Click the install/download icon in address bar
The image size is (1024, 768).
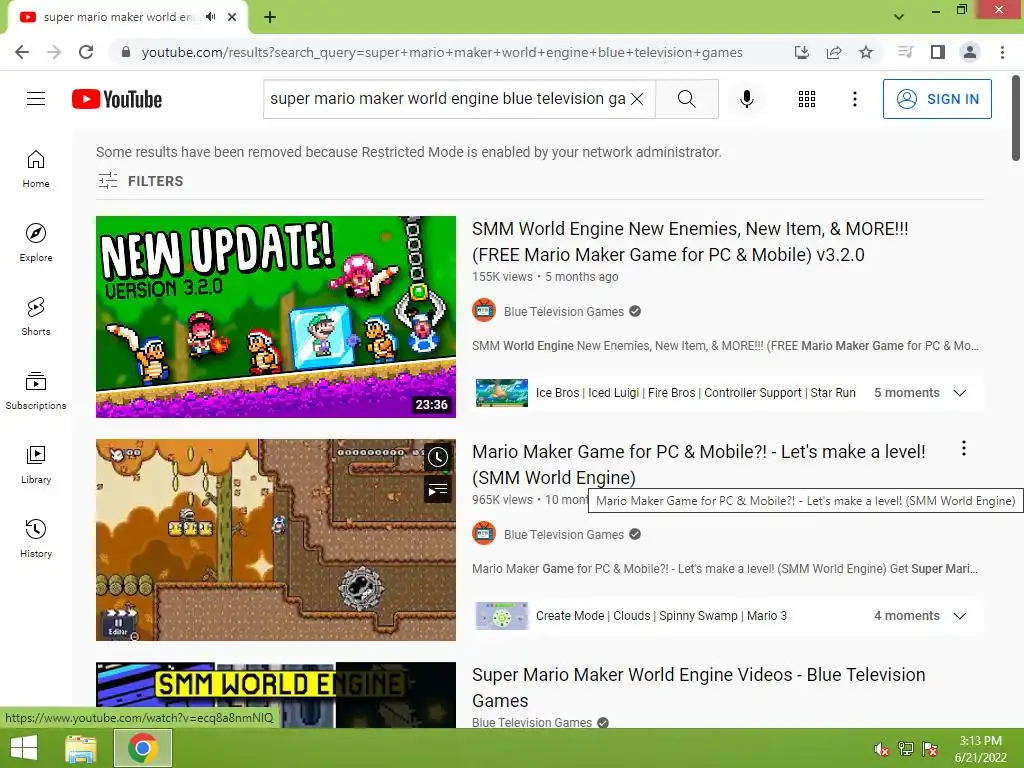pos(801,52)
